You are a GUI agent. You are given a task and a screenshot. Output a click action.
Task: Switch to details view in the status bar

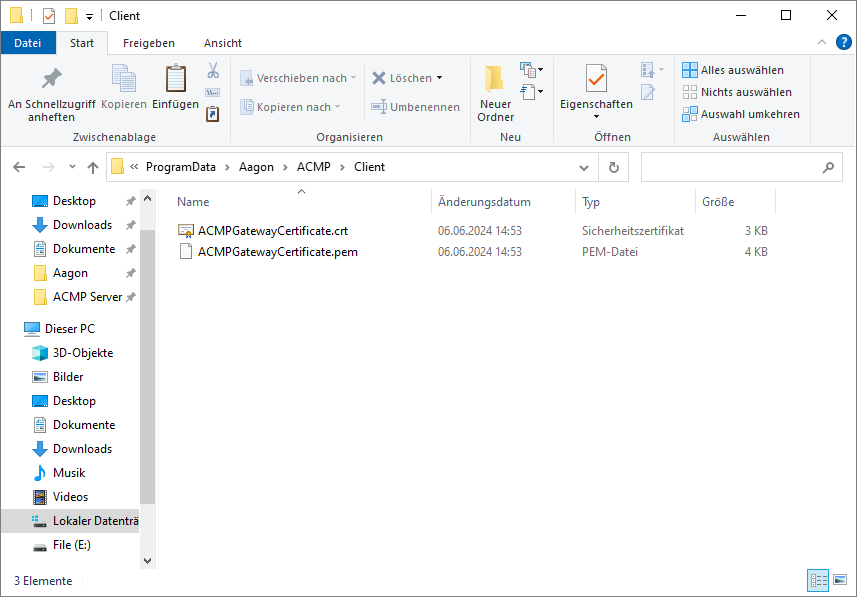pos(818,580)
